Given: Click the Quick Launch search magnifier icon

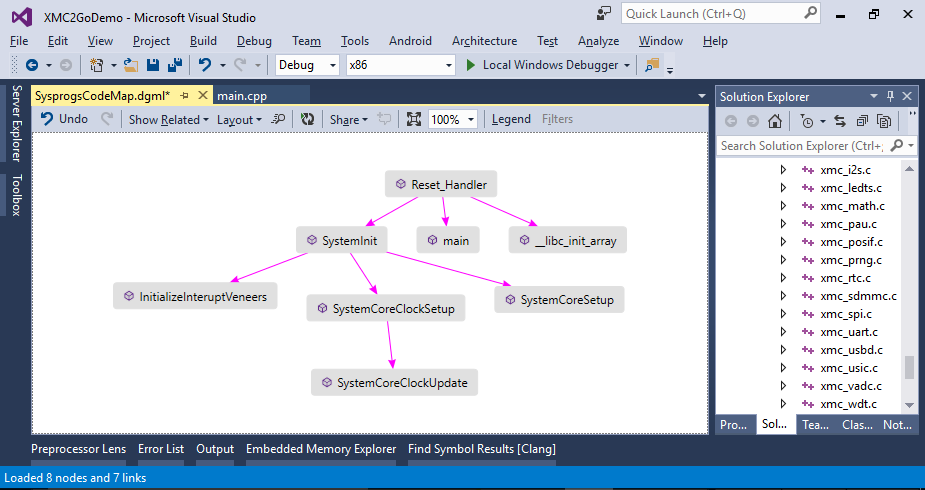Looking at the screenshot, I should click(811, 13).
